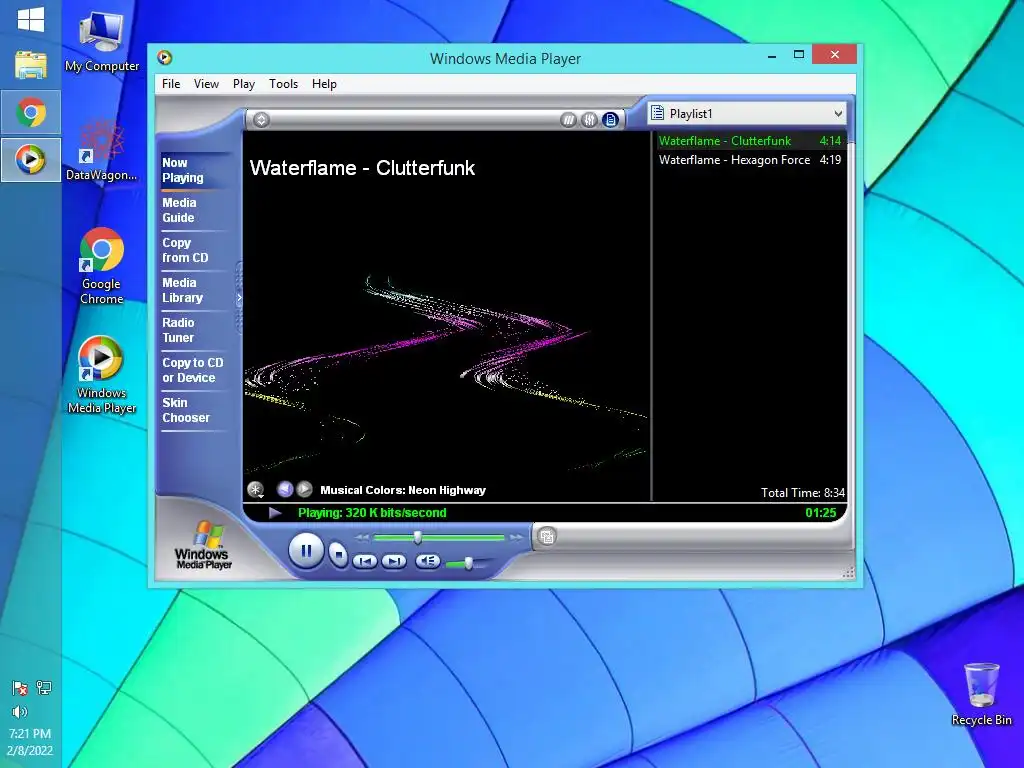Image resolution: width=1024 pixels, height=768 pixels.
Task: Open File Explorer from the taskbar
Action: coord(31,65)
